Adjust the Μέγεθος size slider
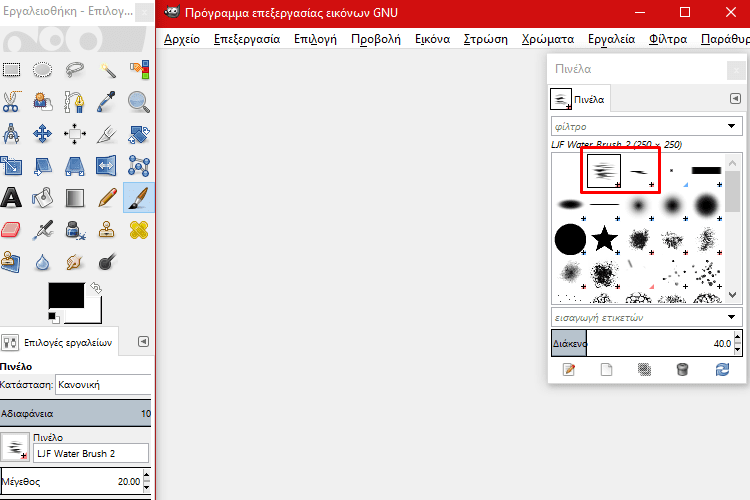 (72, 481)
